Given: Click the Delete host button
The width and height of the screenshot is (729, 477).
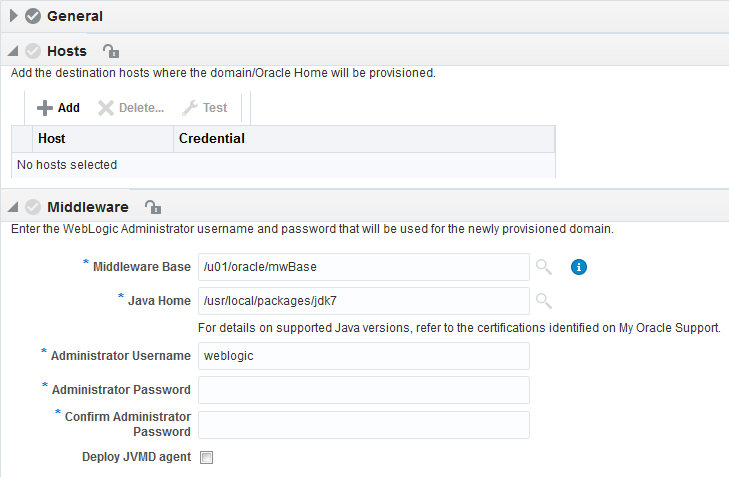Looking at the screenshot, I should [131, 108].
